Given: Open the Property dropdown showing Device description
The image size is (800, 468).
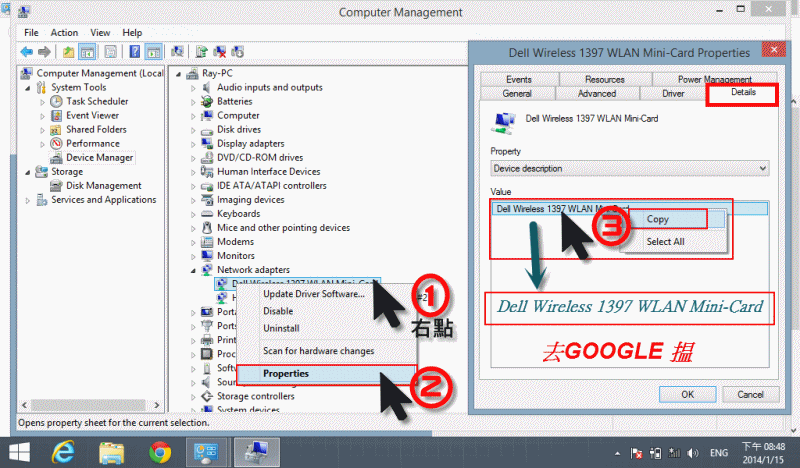Looking at the screenshot, I should pyautogui.click(x=630, y=168).
